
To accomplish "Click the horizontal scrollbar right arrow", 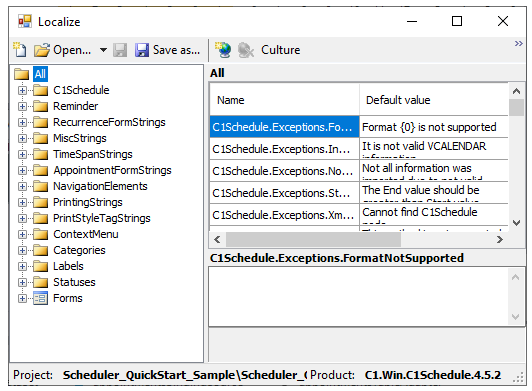I will 499,240.
